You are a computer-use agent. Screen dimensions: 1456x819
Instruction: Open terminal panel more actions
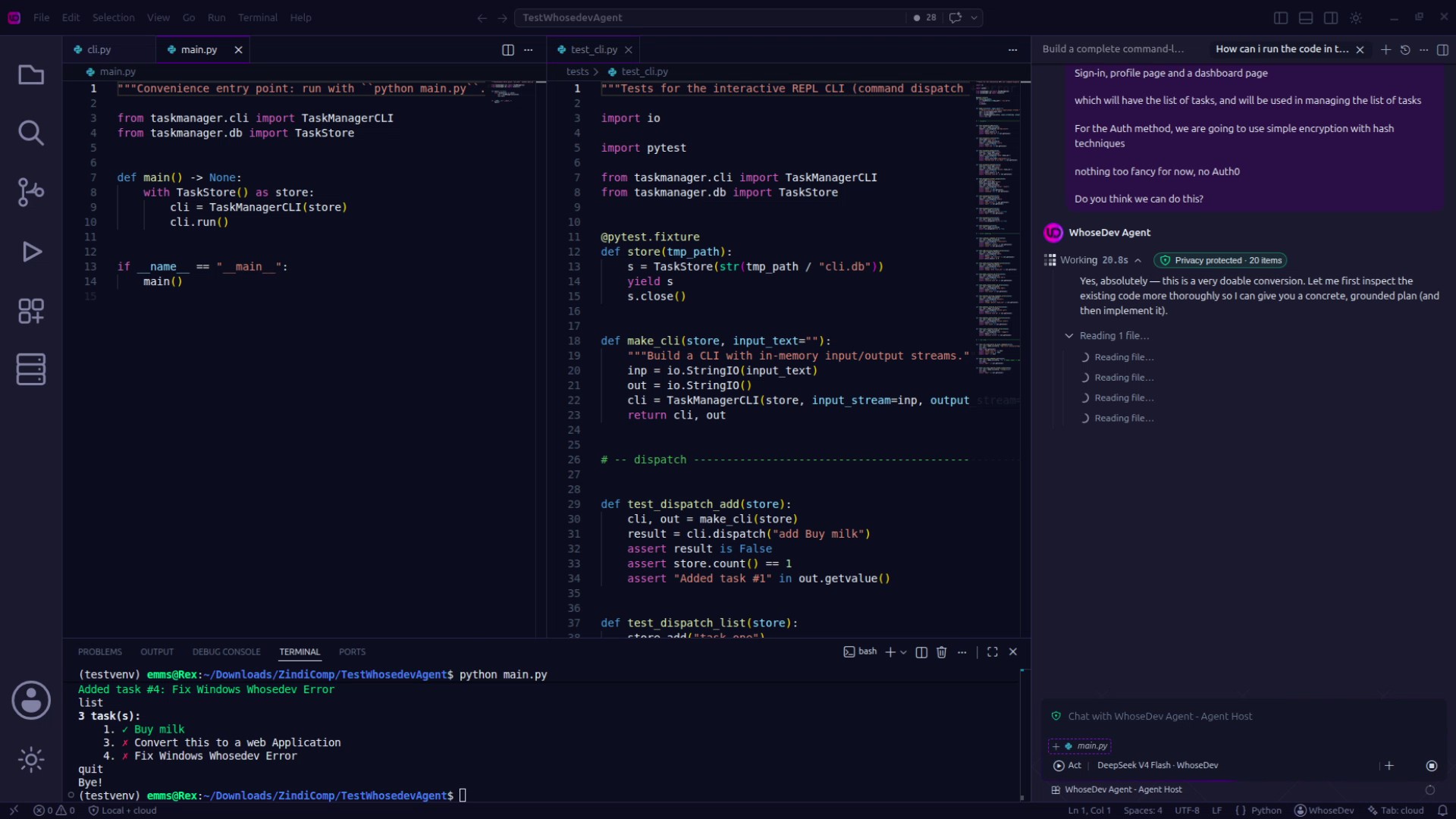click(962, 652)
